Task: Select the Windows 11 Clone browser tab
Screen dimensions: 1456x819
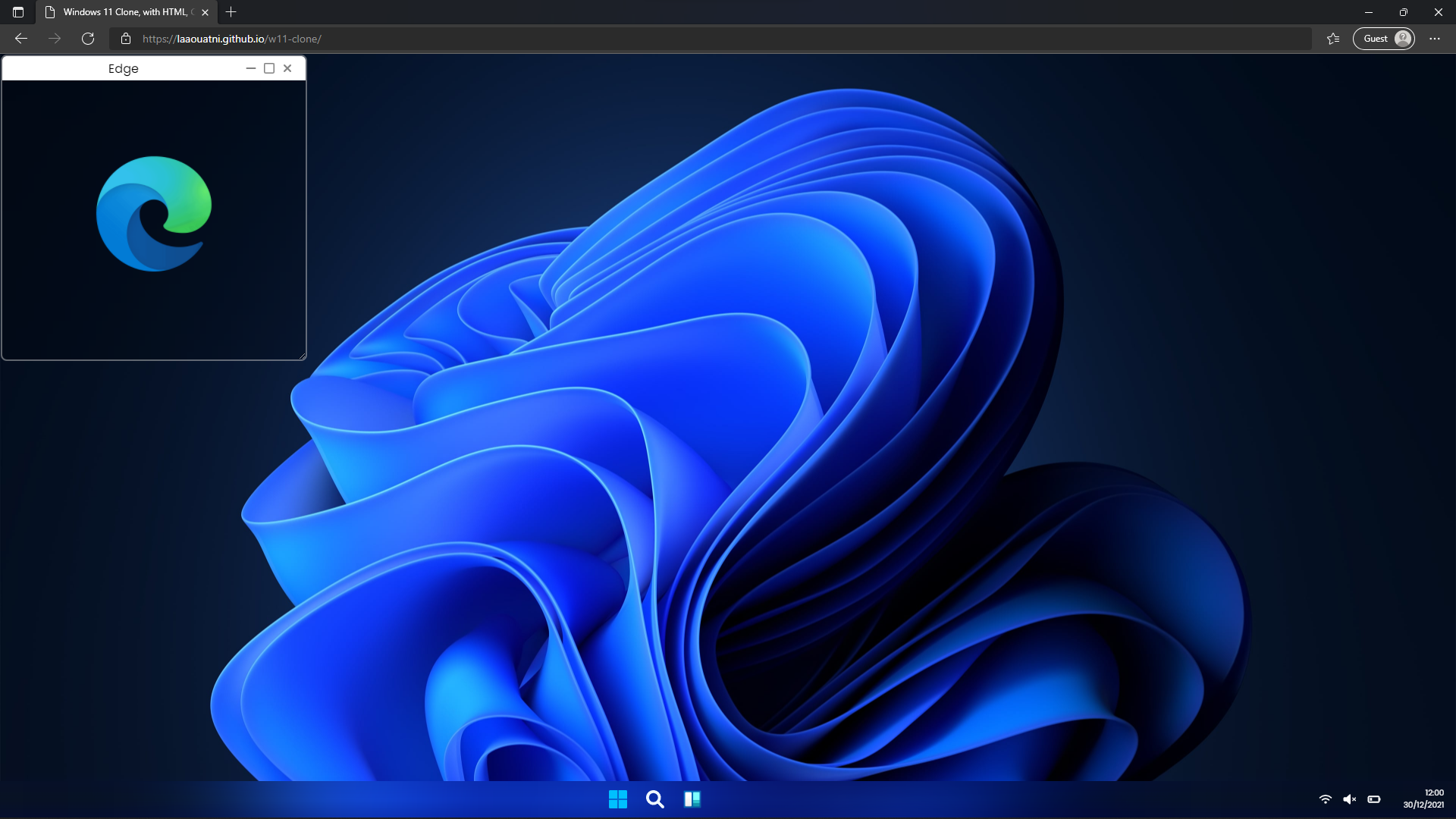Action: [x=121, y=12]
